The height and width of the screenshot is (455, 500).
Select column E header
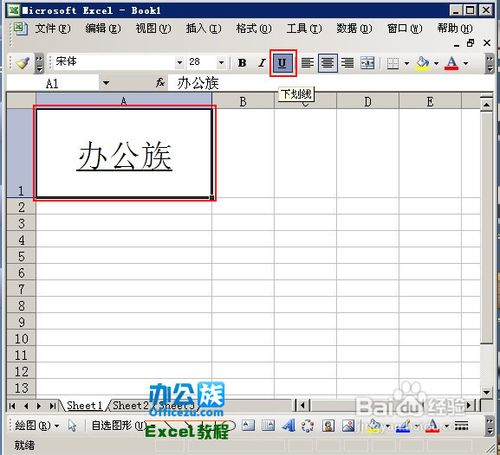point(430,101)
